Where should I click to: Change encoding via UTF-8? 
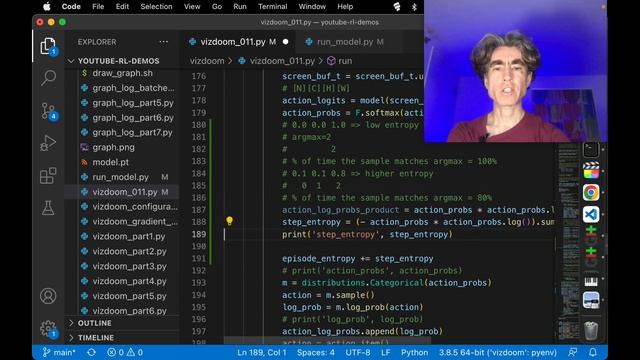tap(358, 352)
